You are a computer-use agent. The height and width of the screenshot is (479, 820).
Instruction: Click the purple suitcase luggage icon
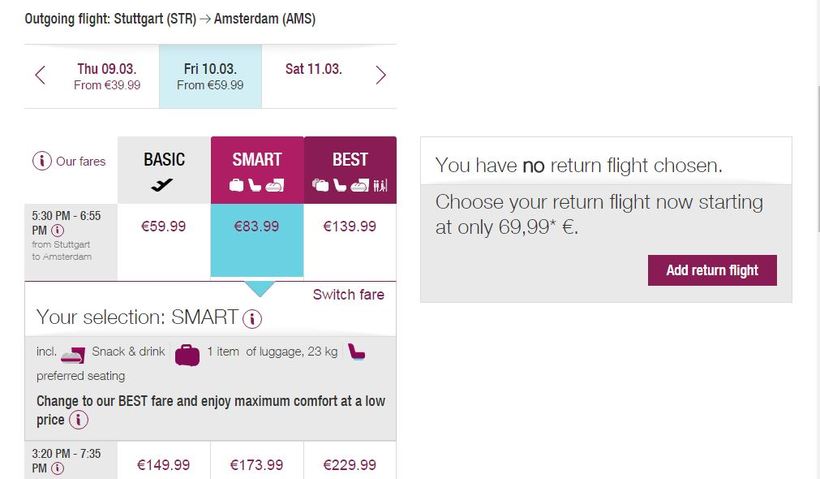(187, 353)
